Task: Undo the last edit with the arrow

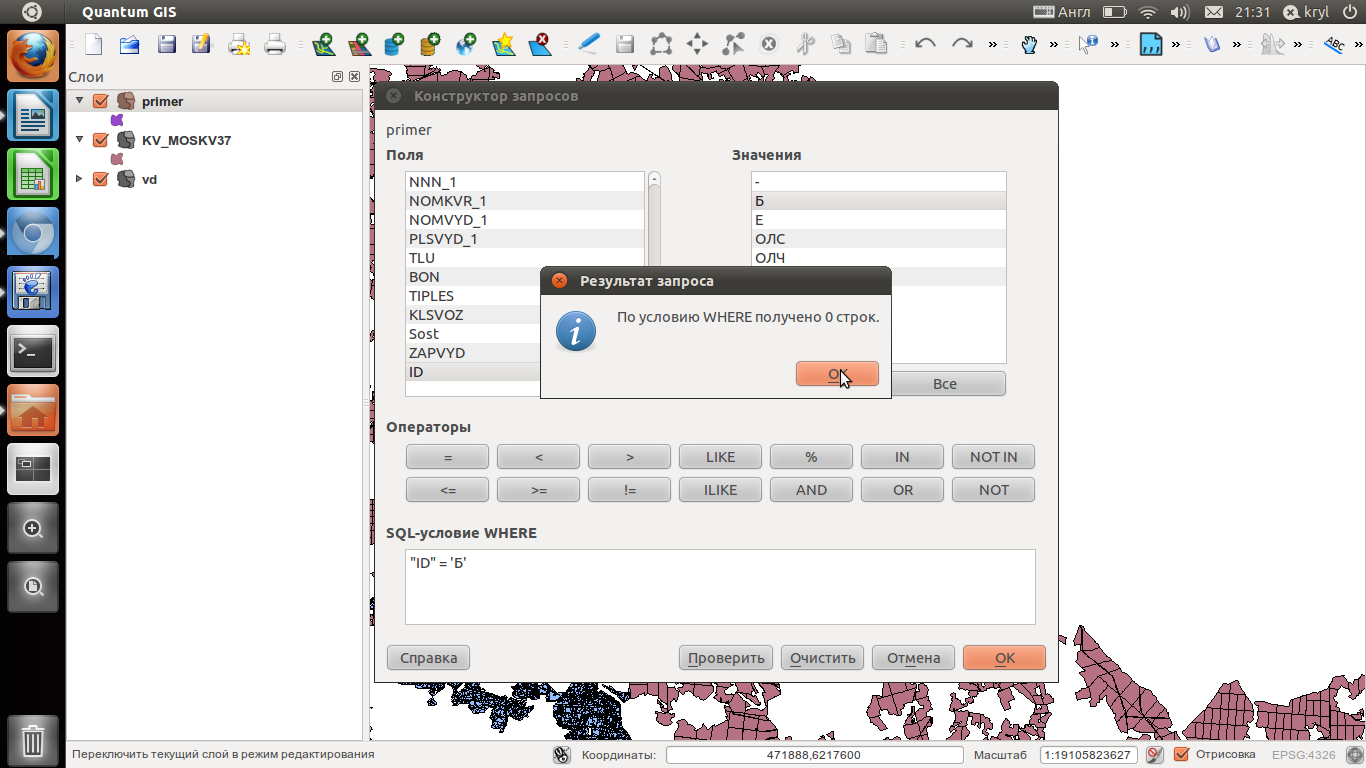Action: click(925, 44)
